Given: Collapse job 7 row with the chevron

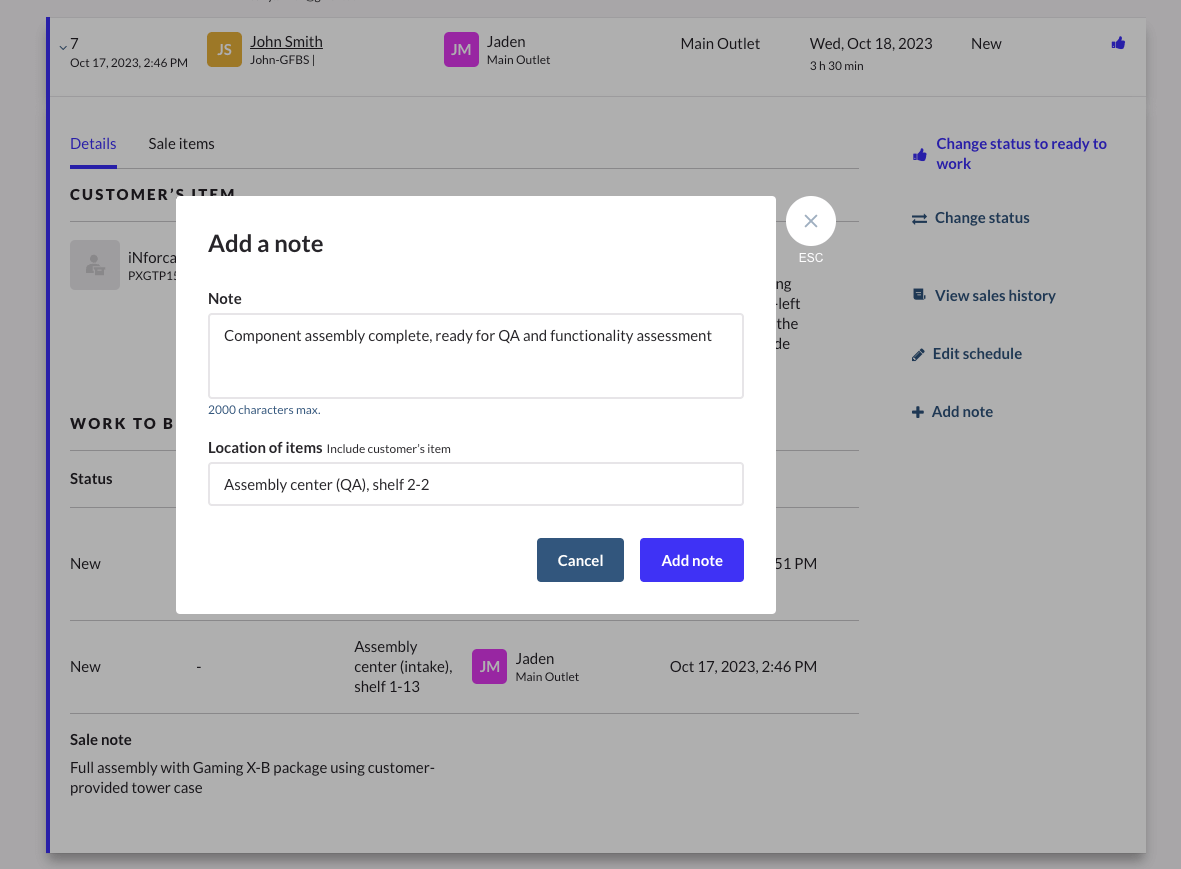Looking at the screenshot, I should 62,47.
